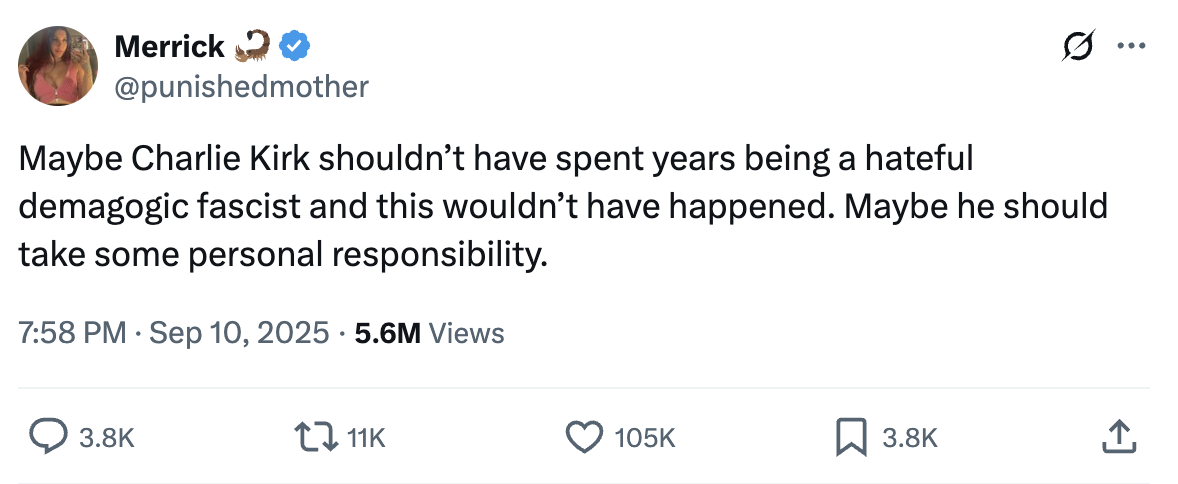View analytics via 5.6M Views
The width and height of the screenshot is (1178, 484).
coord(429,333)
